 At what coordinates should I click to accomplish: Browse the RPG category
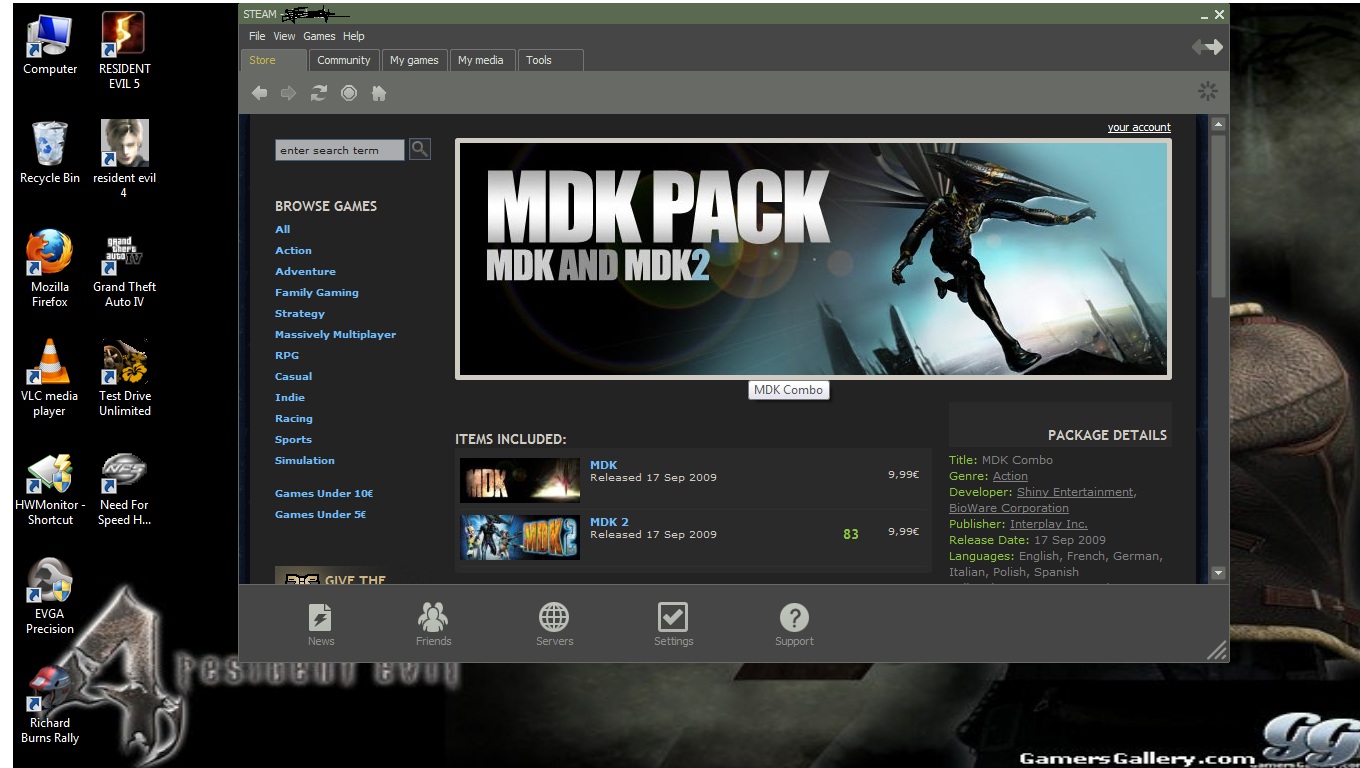tap(287, 355)
